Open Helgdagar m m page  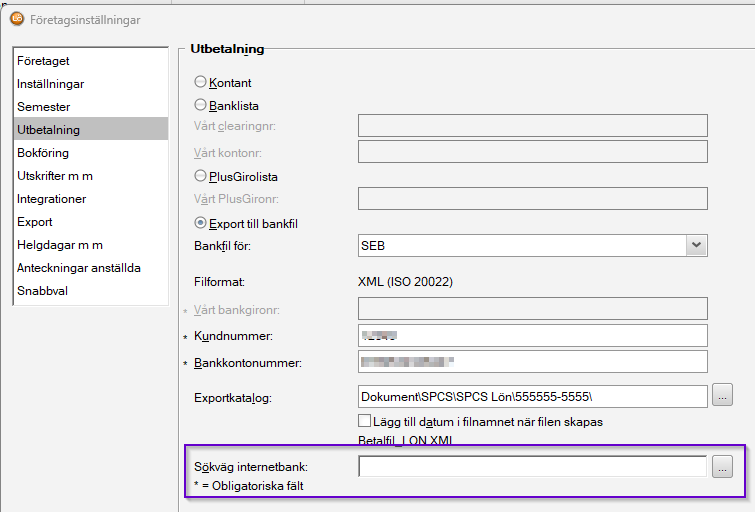pos(91,245)
